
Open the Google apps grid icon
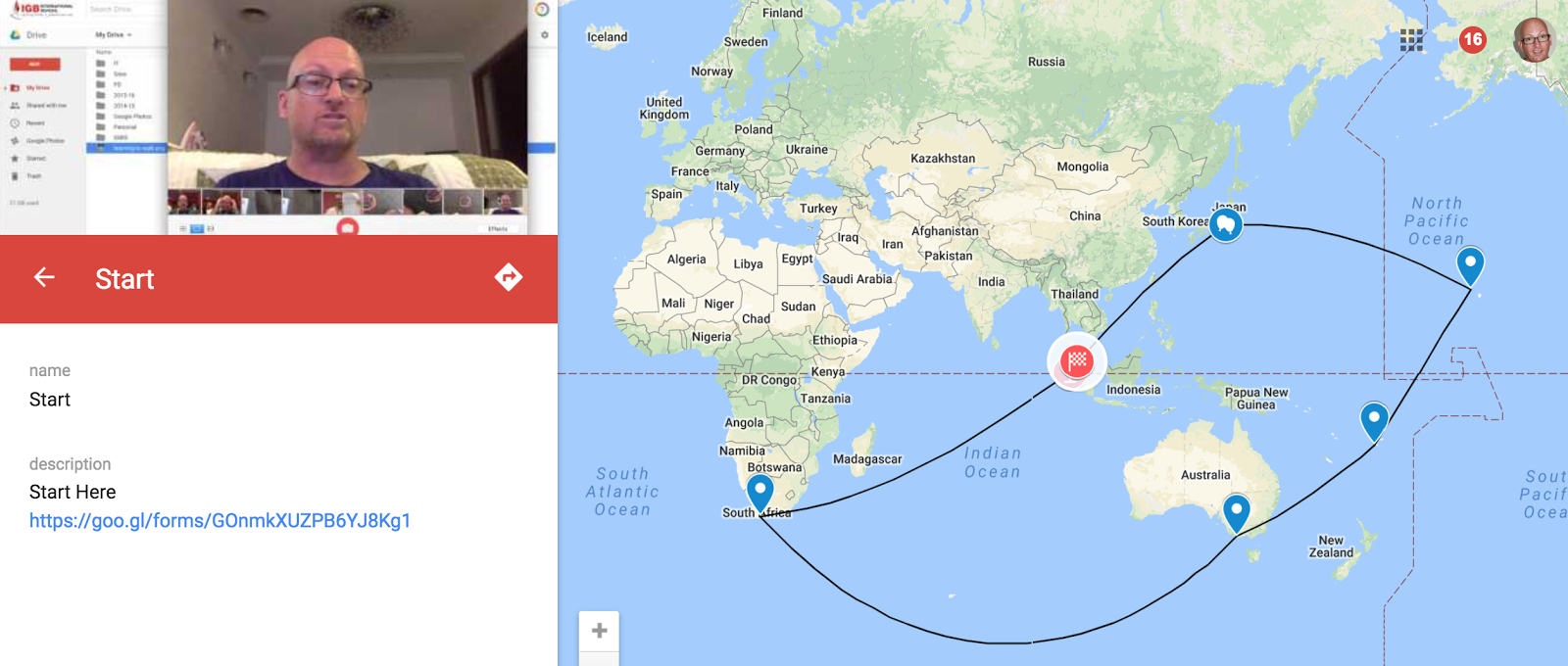coord(1411,40)
